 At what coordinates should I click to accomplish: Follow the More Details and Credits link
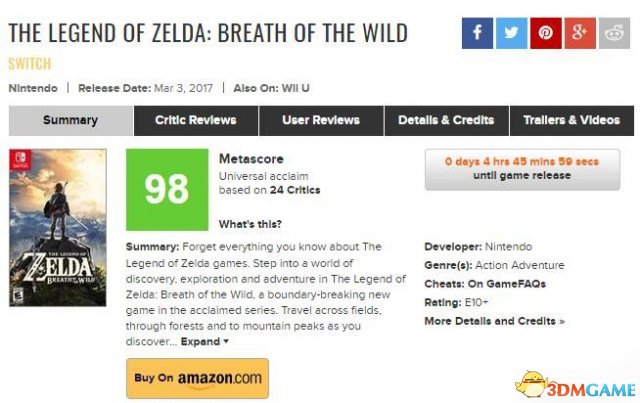tap(494, 321)
